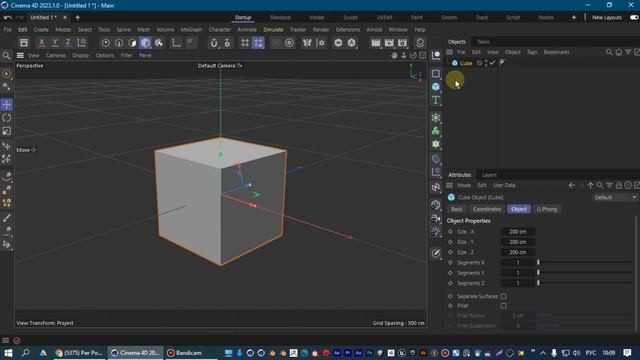Open the Windows Start menu

pyautogui.click(x=8, y=353)
